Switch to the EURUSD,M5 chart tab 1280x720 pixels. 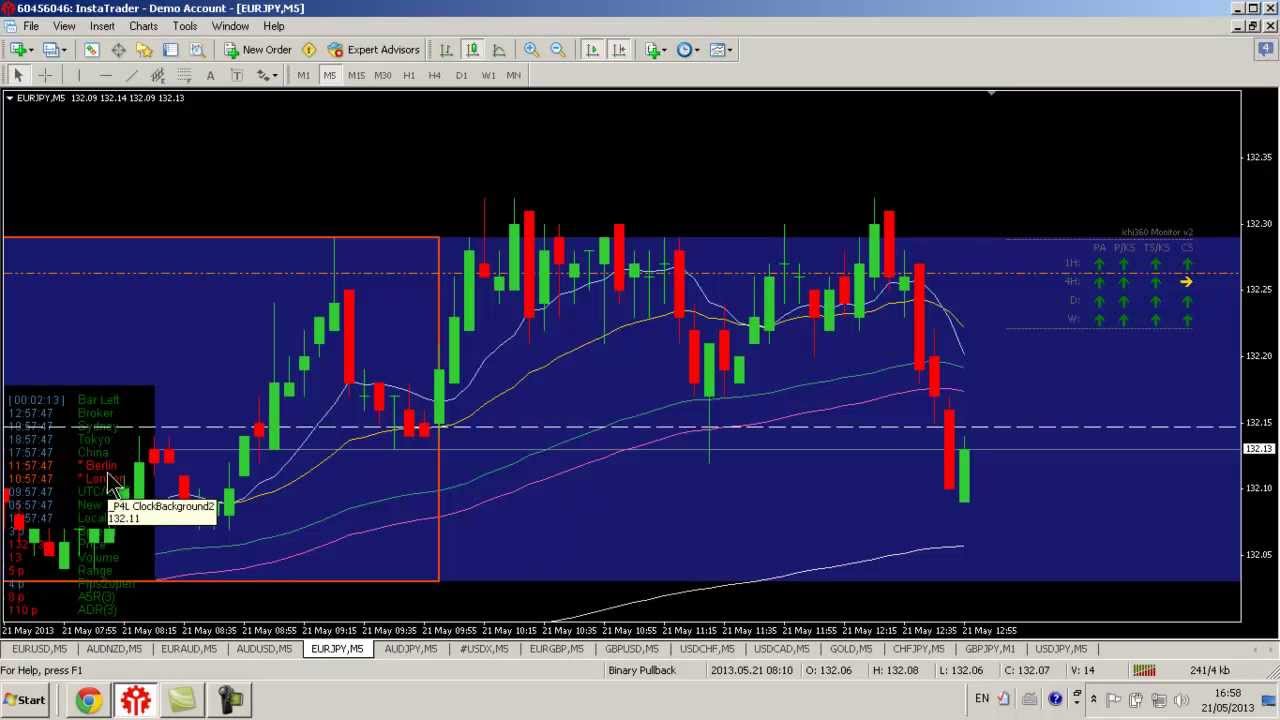40,649
